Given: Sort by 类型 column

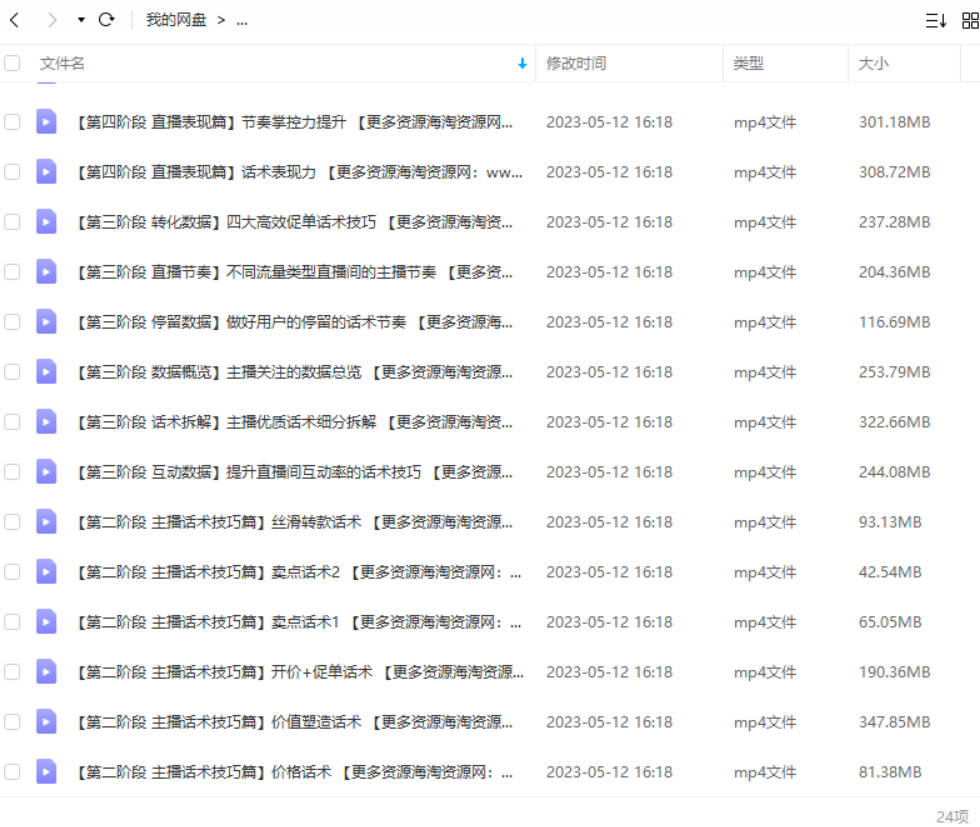Looking at the screenshot, I should pos(748,63).
